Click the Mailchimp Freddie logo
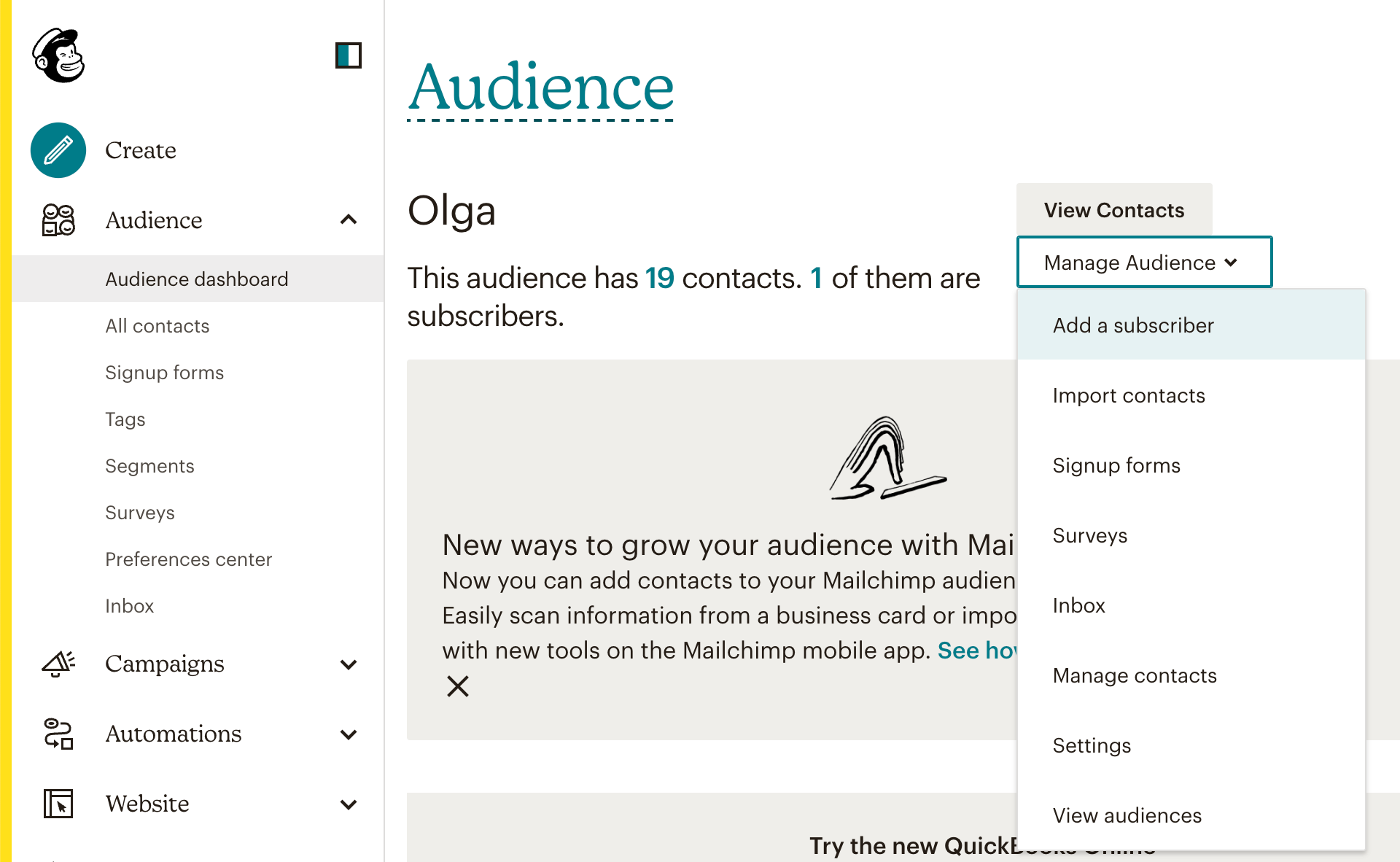 pyautogui.click(x=58, y=56)
